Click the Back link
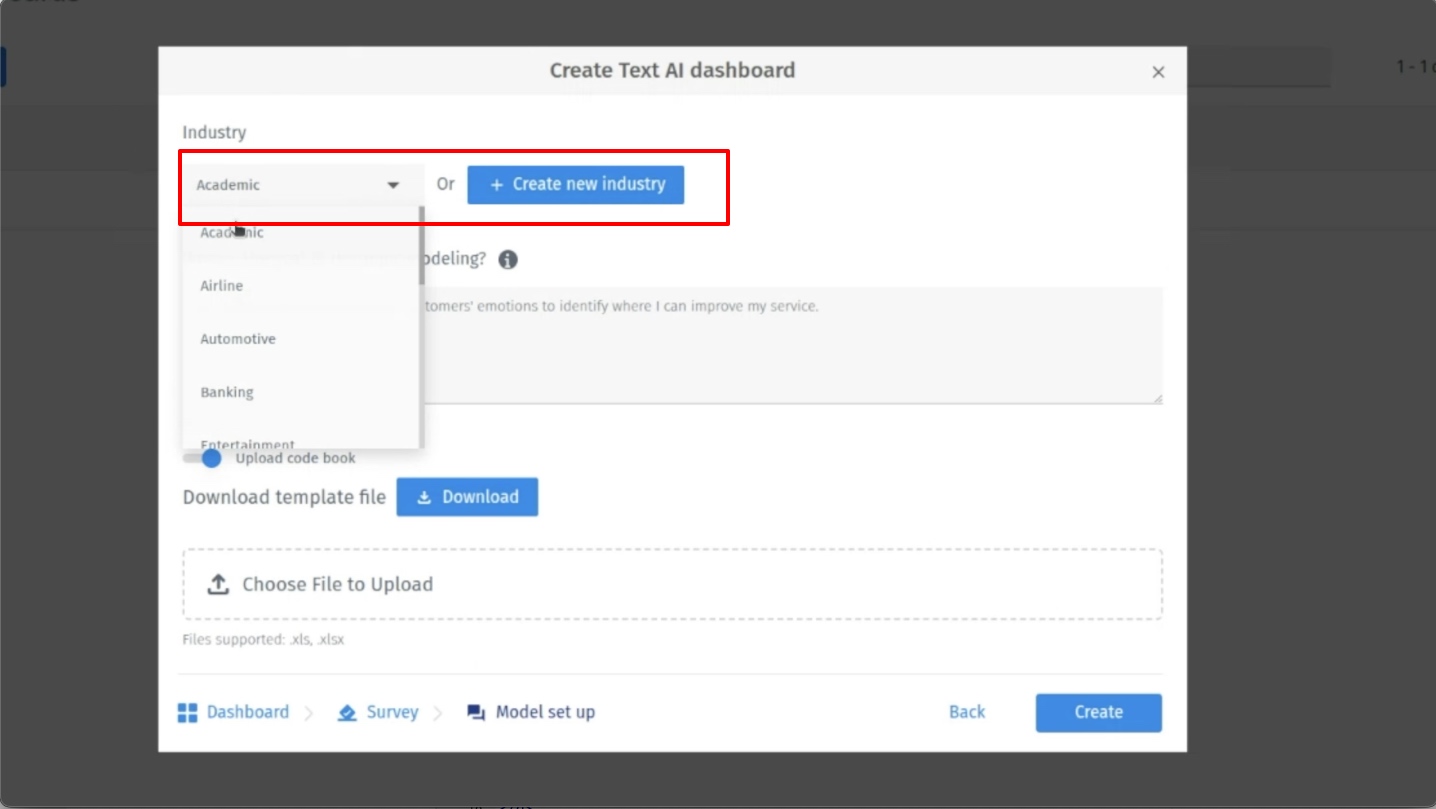This screenshot has height=809, width=1436. (x=967, y=712)
